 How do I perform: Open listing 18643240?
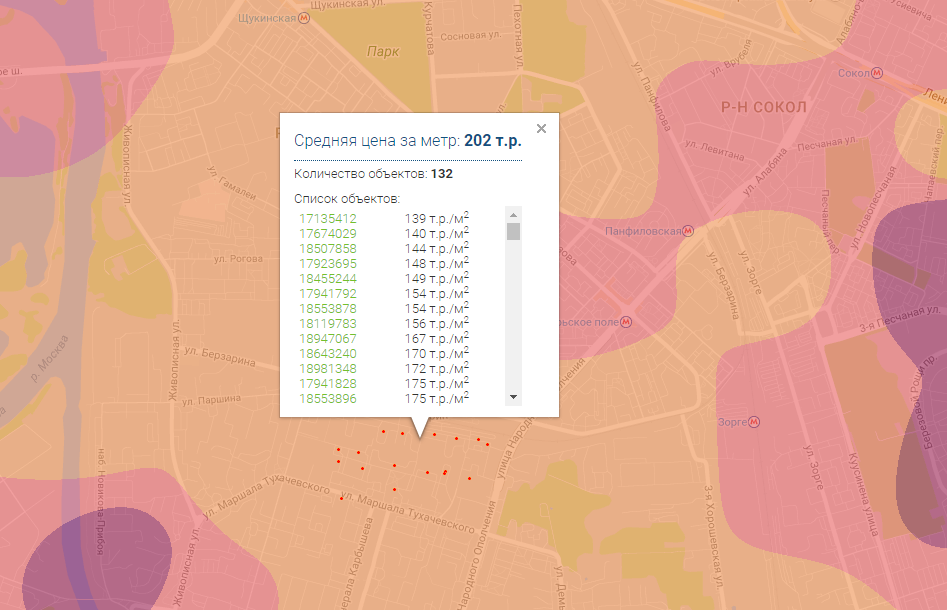click(x=328, y=354)
